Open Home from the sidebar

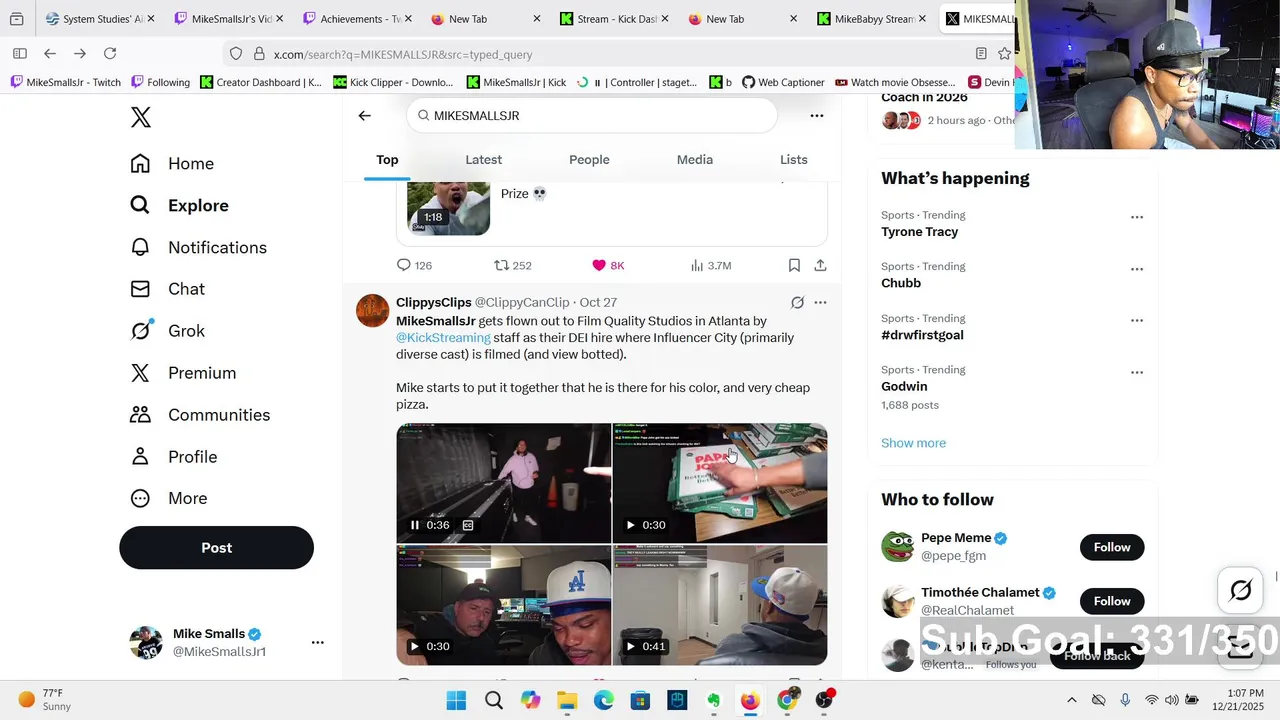(172, 164)
